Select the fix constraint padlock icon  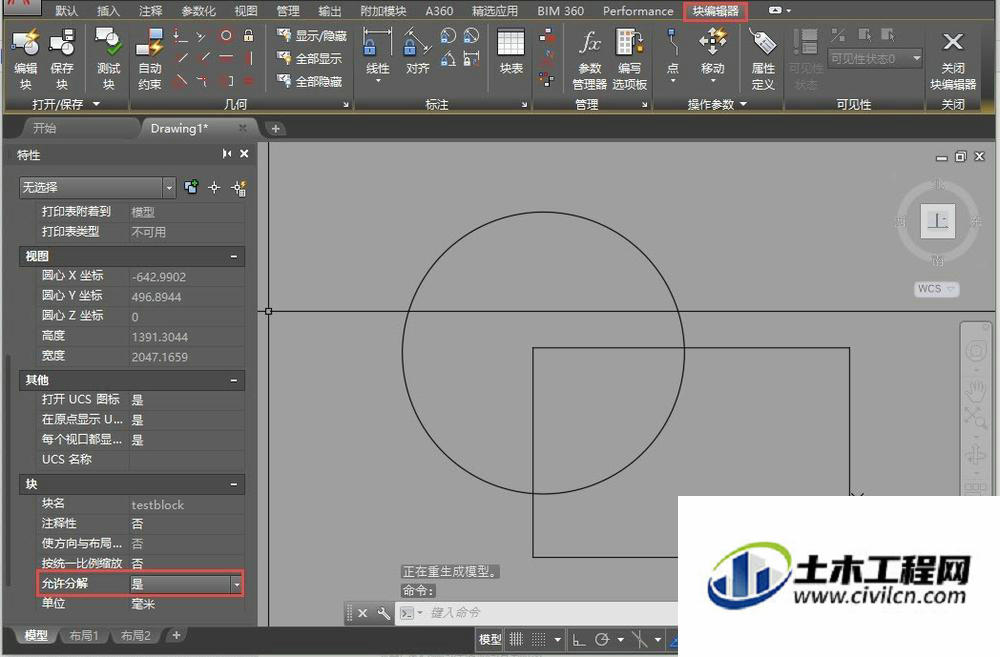tap(249, 36)
